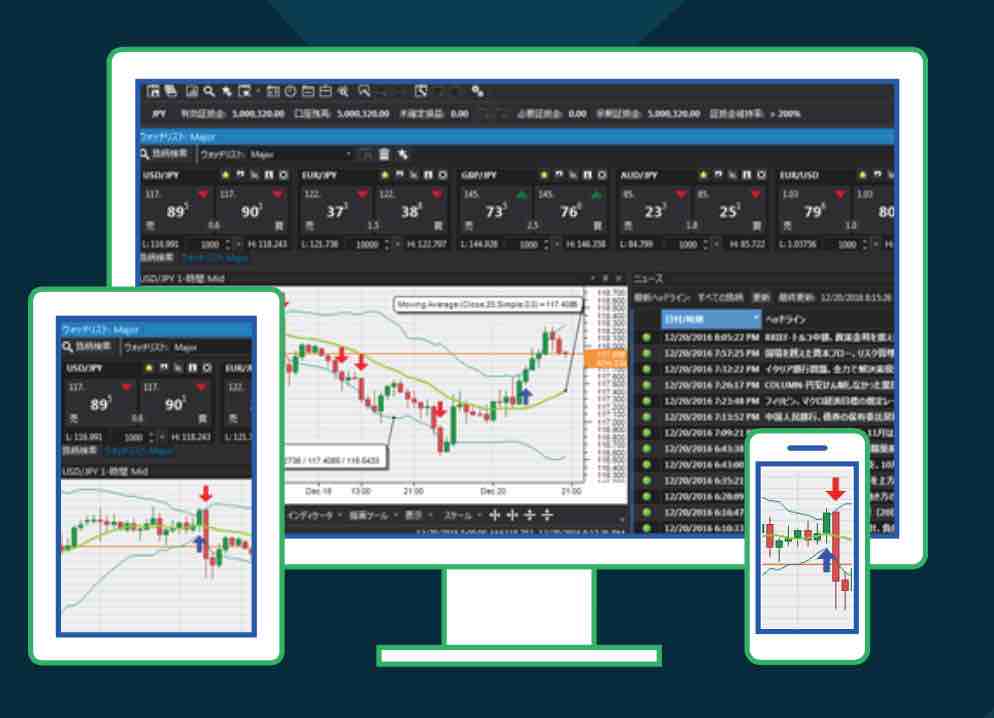This screenshot has height=718, width=994.
Task: Open the インディケータ dropdown under chart
Action: pyautogui.click(x=312, y=515)
